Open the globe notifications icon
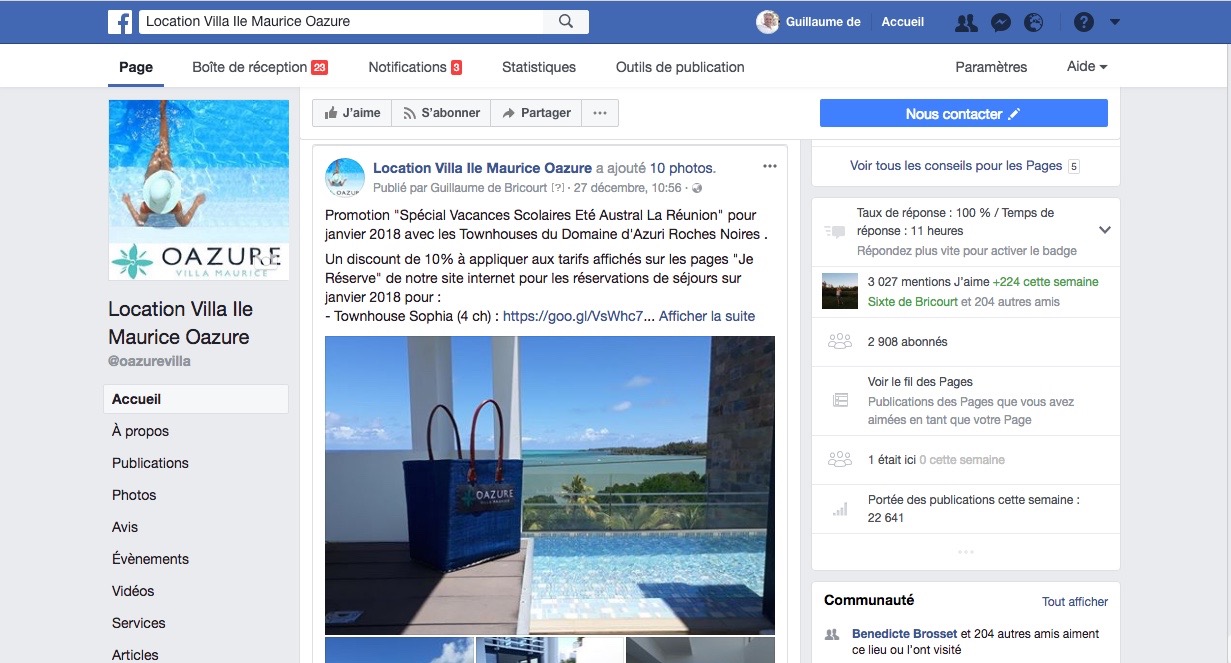Image resolution: width=1231 pixels, height=663 pixels. click(x=1033, y=22)
